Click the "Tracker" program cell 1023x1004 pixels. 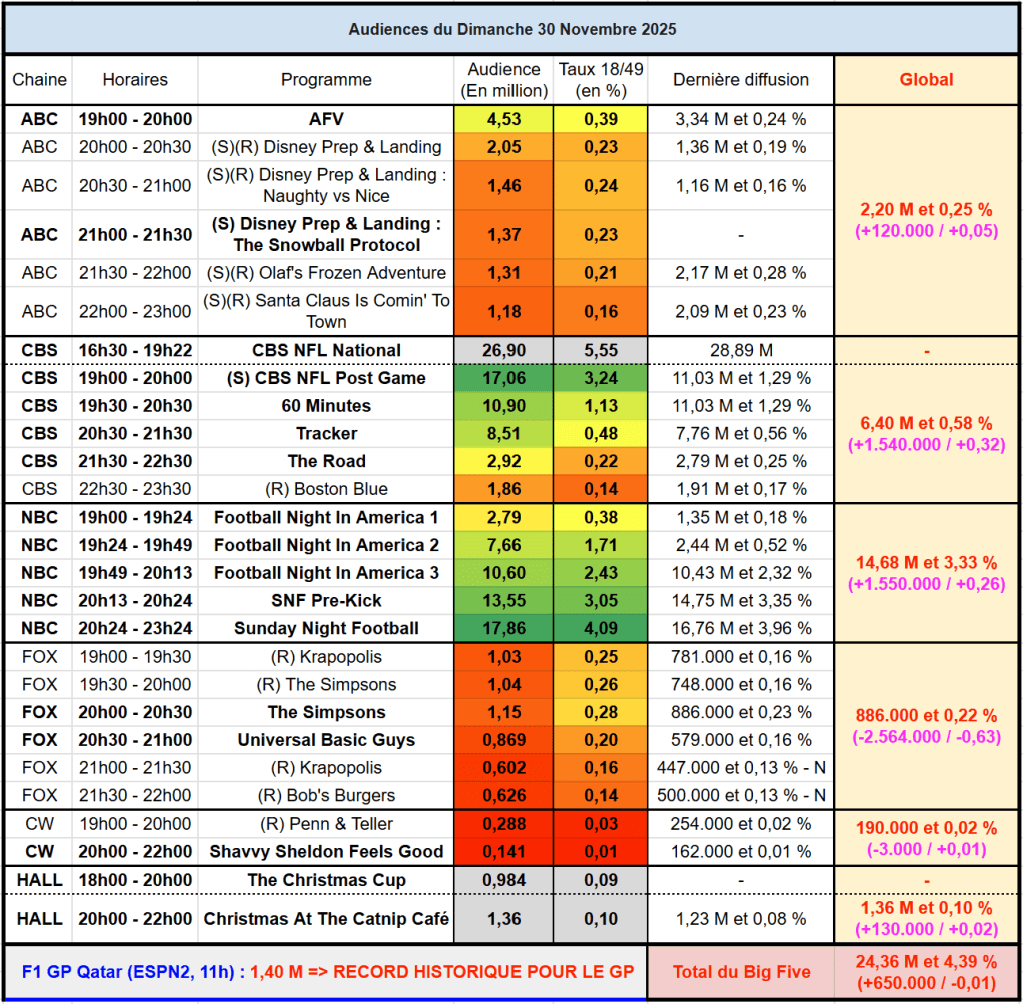326,434
